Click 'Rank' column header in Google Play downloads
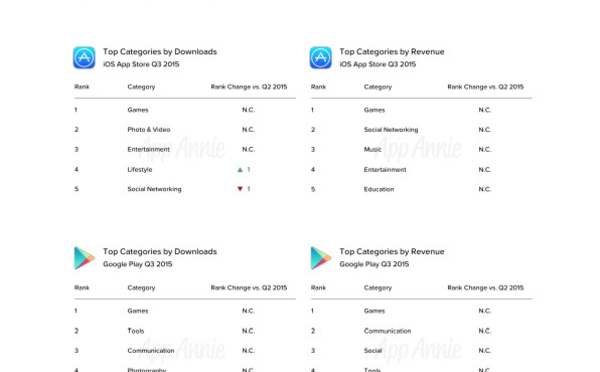 pyautogui.click(x=82, y=288)
